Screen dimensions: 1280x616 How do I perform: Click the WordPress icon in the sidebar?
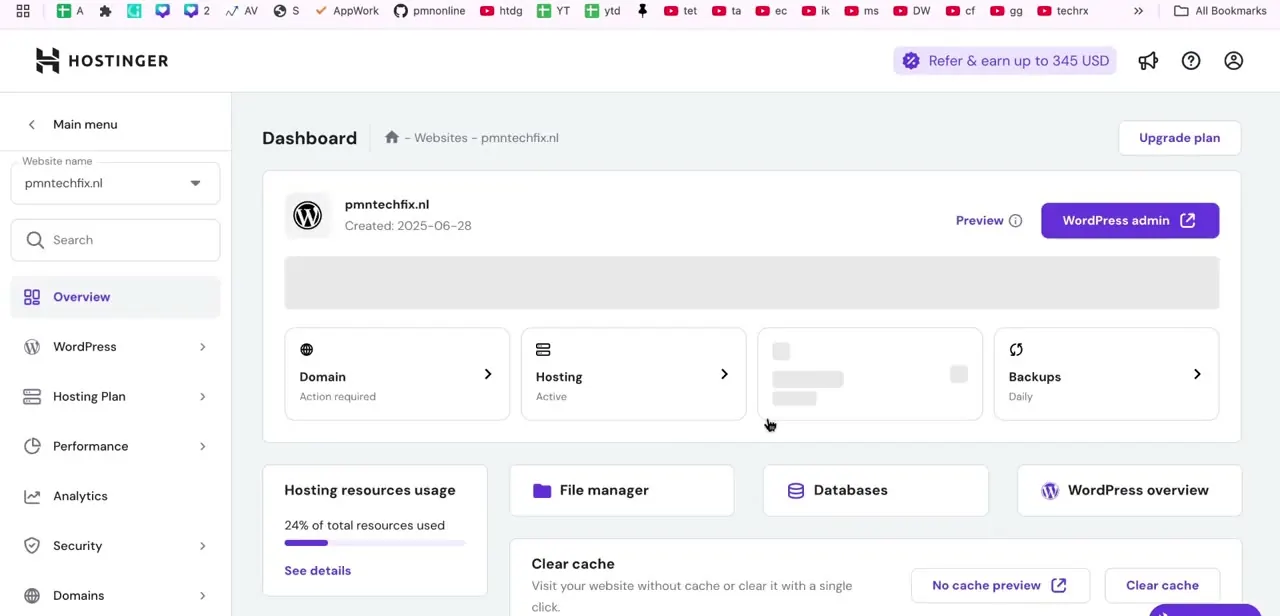32,347
